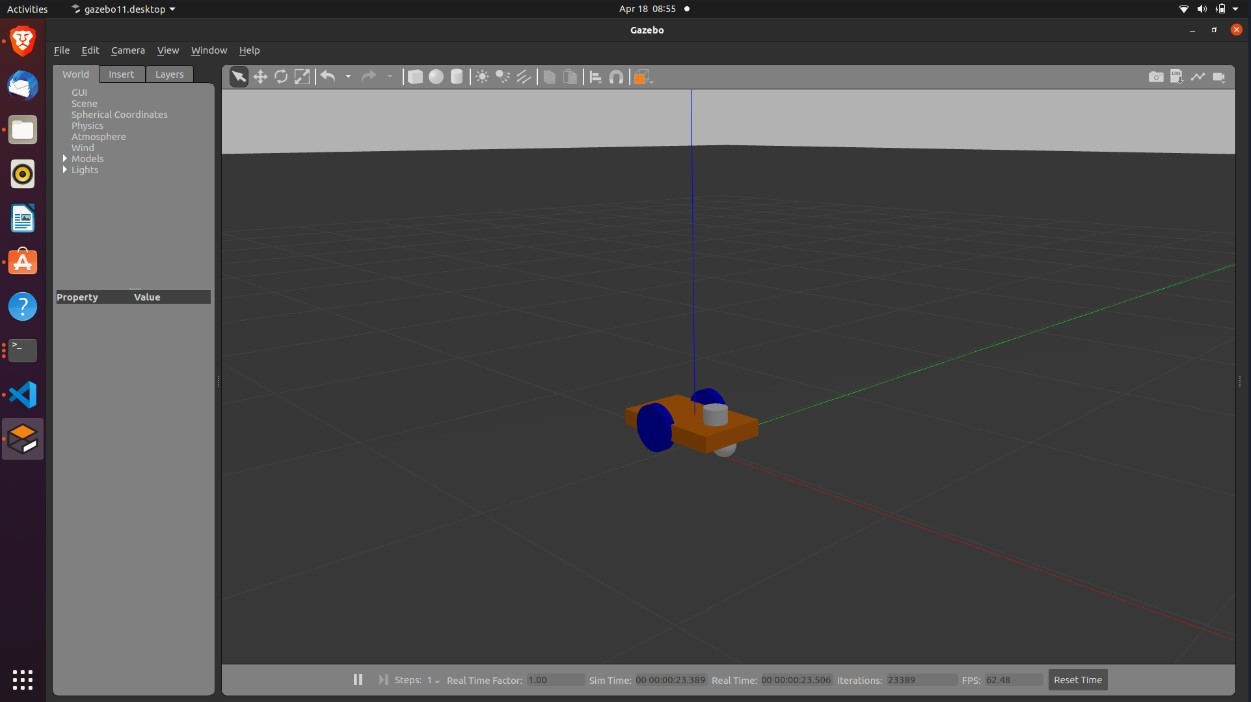1251x702 pixels.
Task: Open the orange cube view angle tool
Action: 641,77
